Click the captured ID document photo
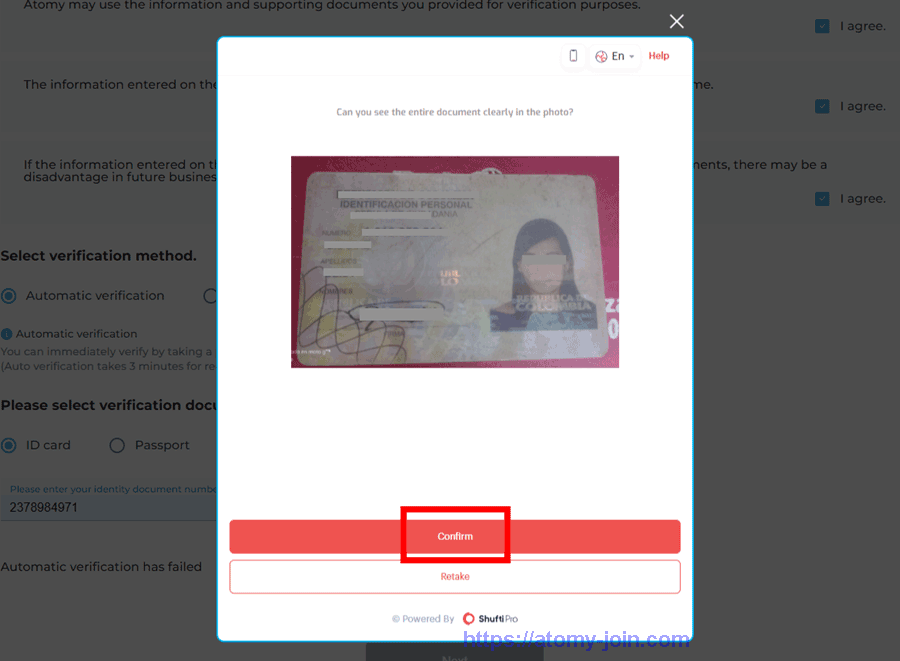Viewport: 900px width, 661px height. point(455,262)
